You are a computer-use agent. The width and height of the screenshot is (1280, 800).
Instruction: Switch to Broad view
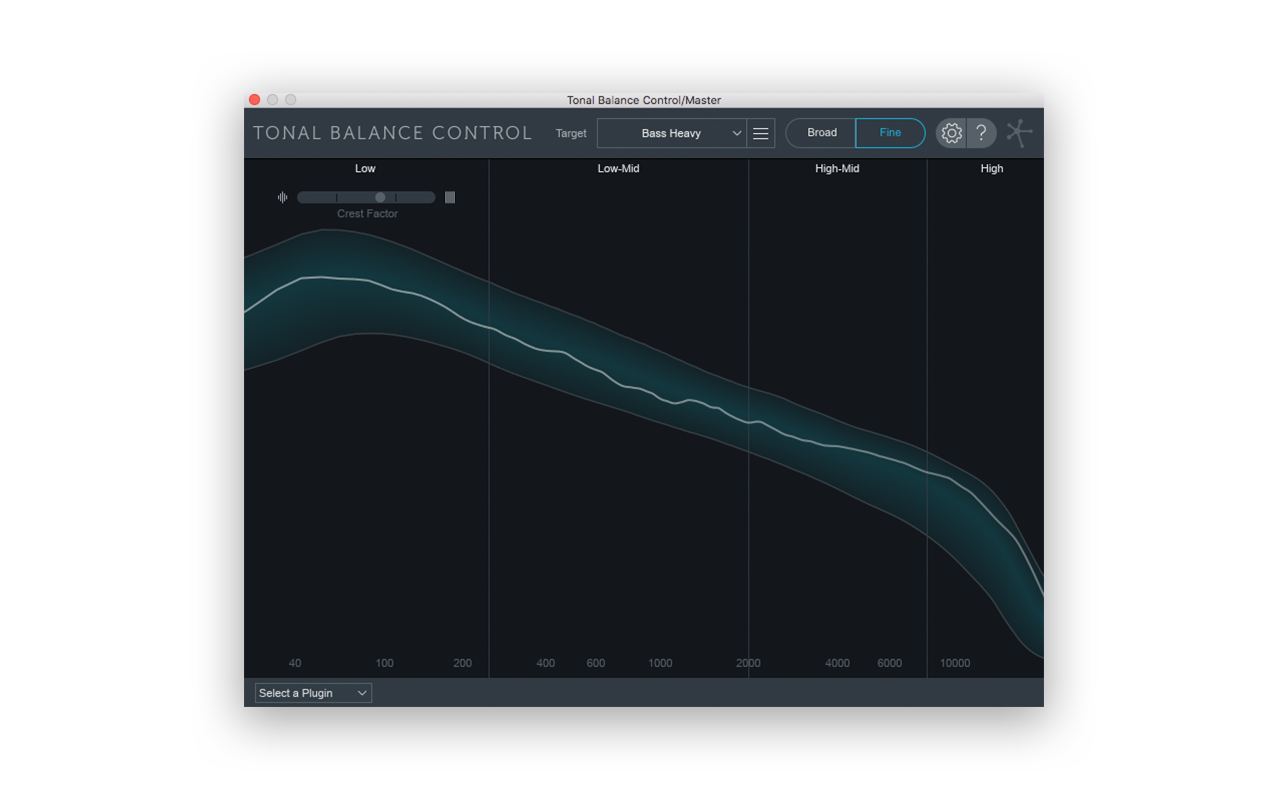coord(821,133)
